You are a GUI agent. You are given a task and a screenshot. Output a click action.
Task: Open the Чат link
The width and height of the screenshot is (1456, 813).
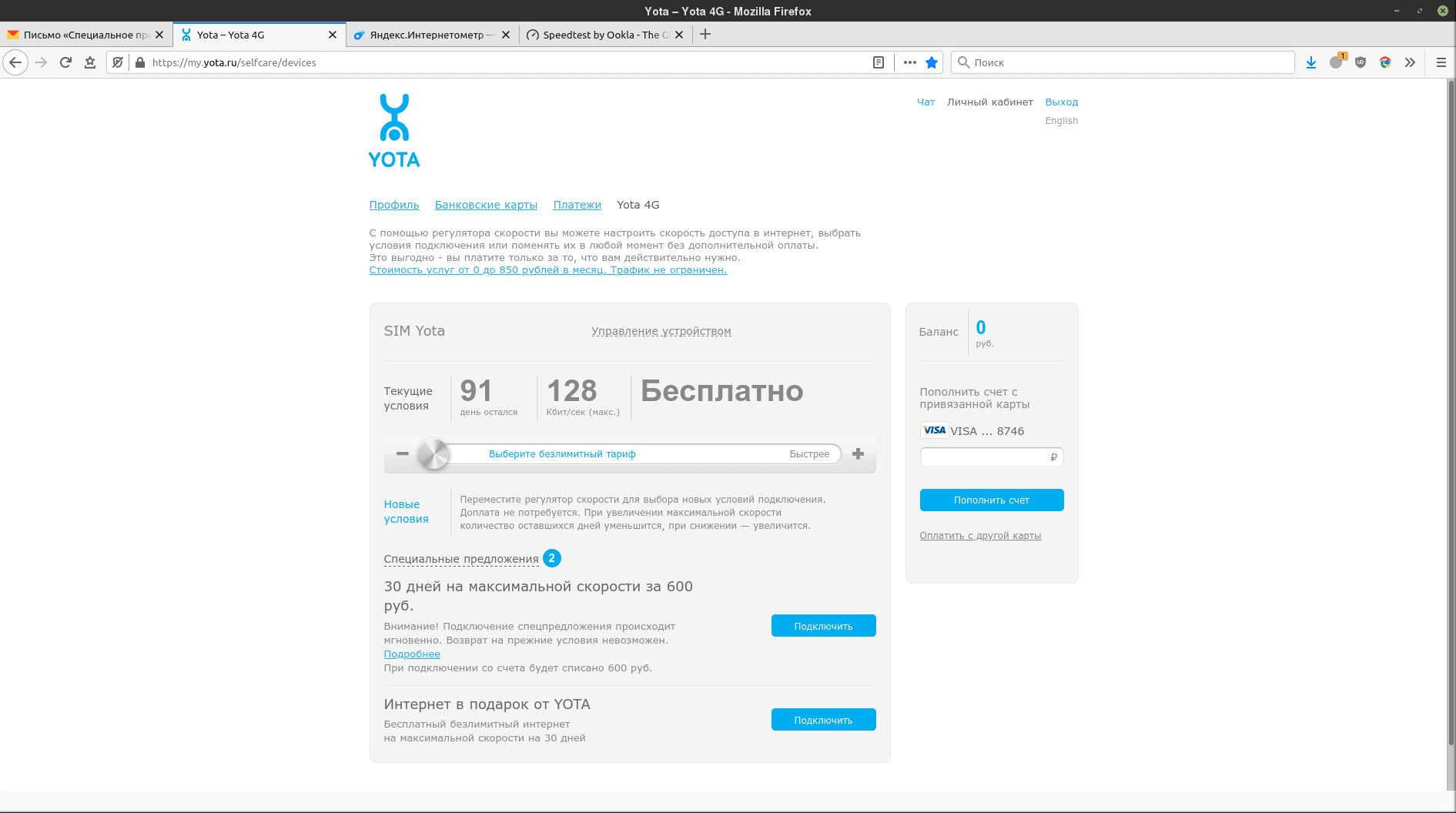point(925,102)
